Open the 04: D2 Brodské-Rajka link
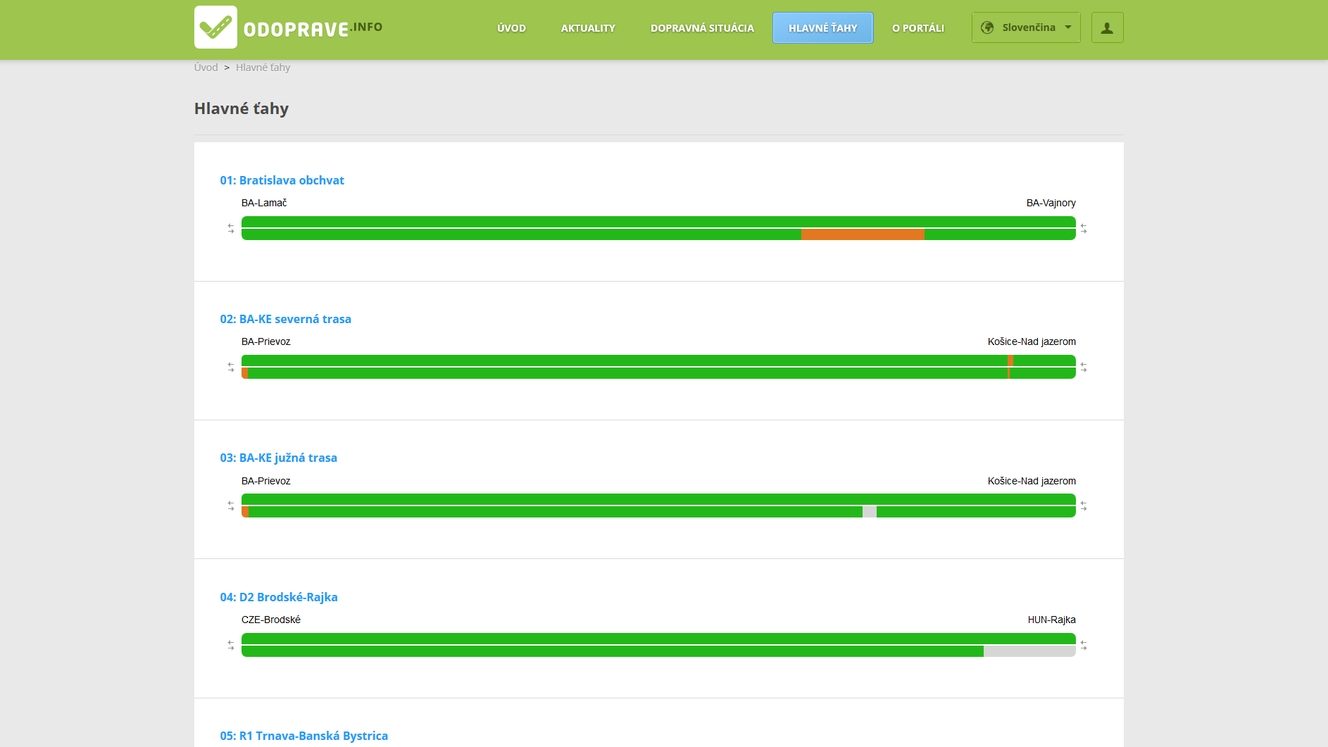The height and width of the screenshot is (747, 1328). coord(279,597)
